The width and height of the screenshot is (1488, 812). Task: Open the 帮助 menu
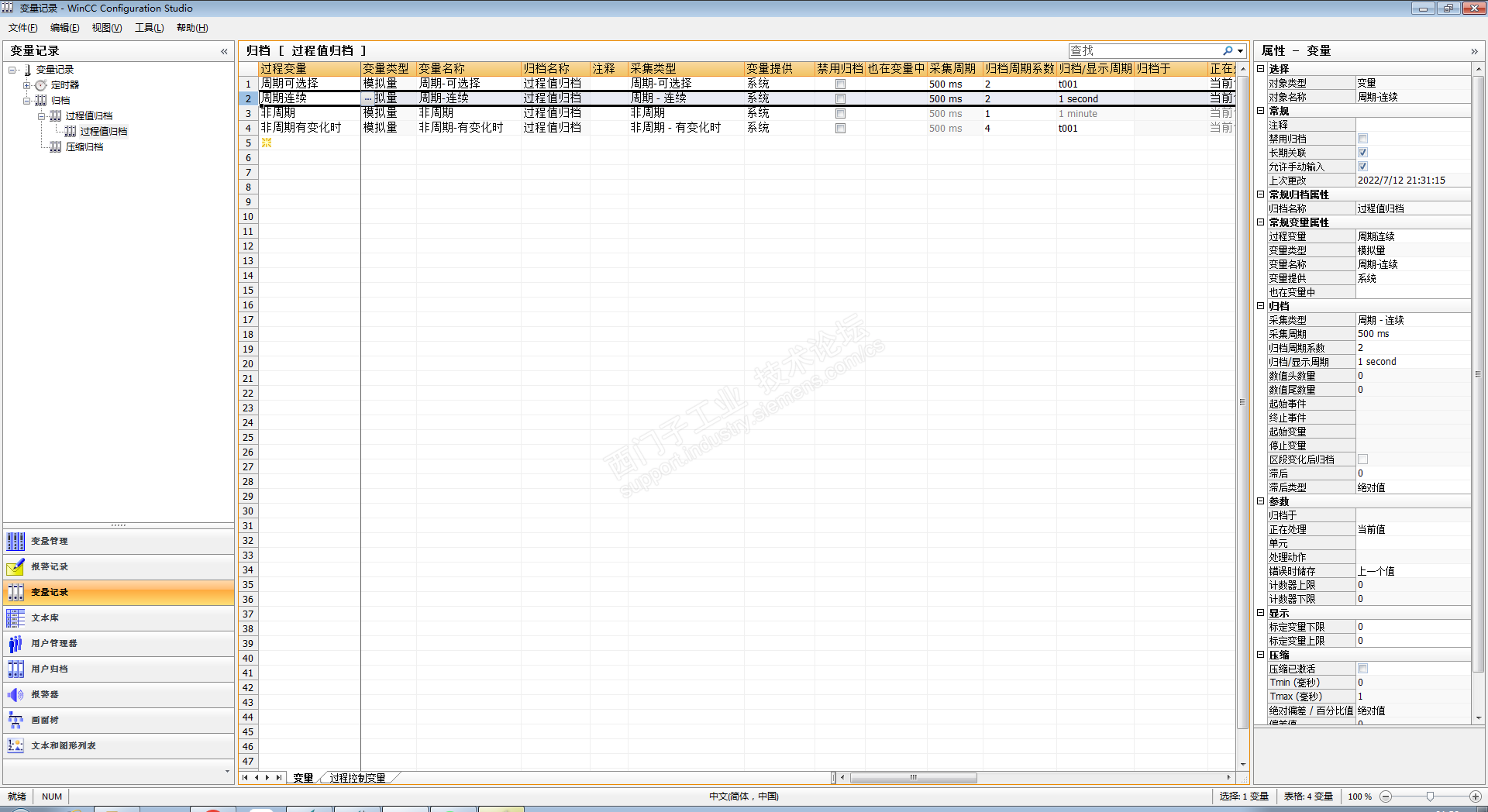(x=192, y=28)
